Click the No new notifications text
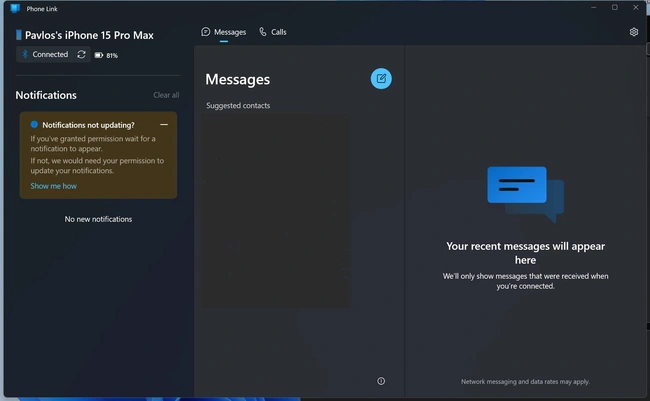Viewport: 650px width, 401px height. click(98, 219)
